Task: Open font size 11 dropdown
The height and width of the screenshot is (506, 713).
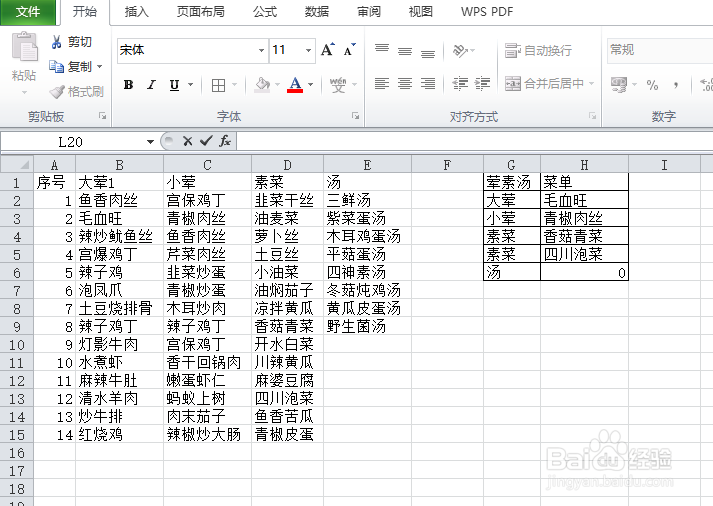Action: coord(308,50)
